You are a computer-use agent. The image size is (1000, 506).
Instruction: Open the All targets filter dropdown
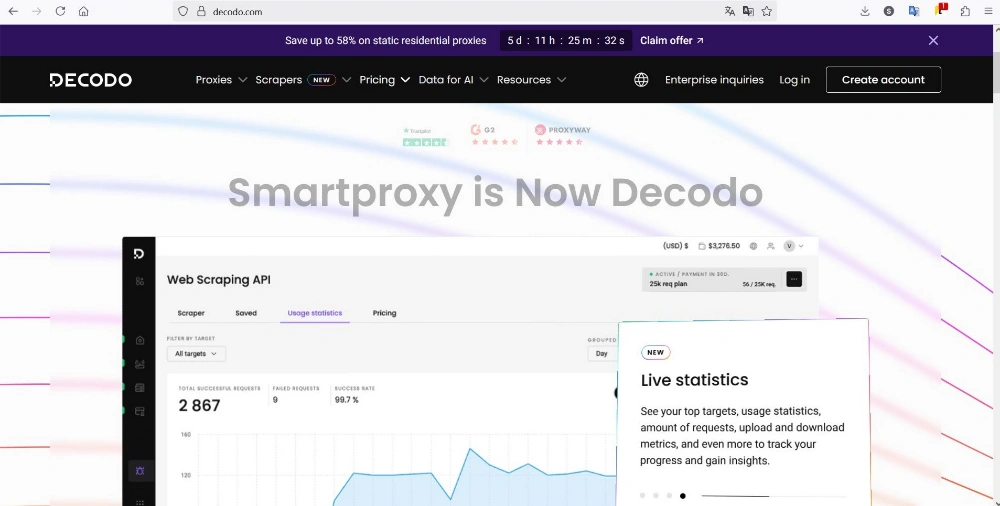(x=196, y=353)
